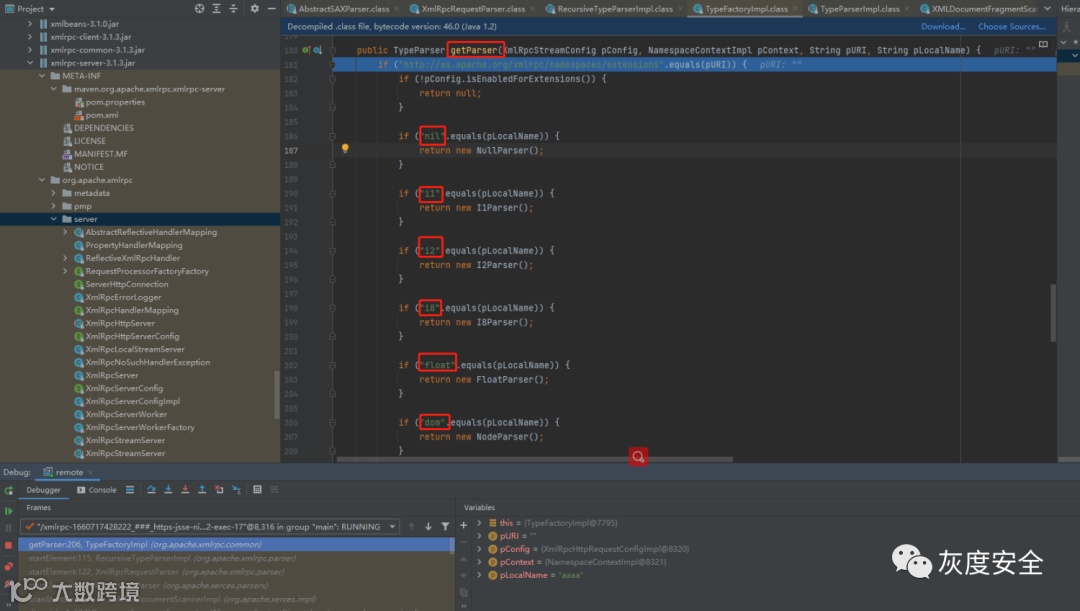Click the Download... sources link
Viewport: 1080px width, 611px height.
pyautogui.click(x=943, y=27)
